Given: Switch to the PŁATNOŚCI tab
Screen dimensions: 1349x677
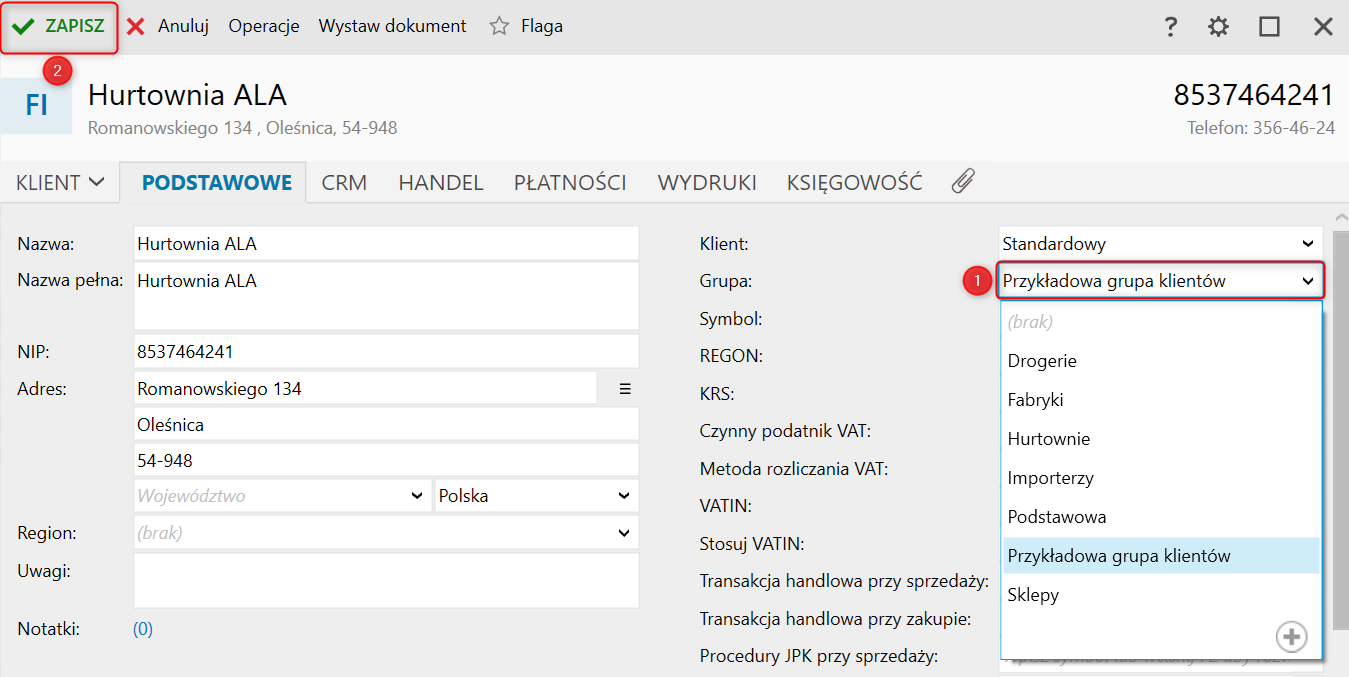Looking at the screenshot, I should pos(570,183).
